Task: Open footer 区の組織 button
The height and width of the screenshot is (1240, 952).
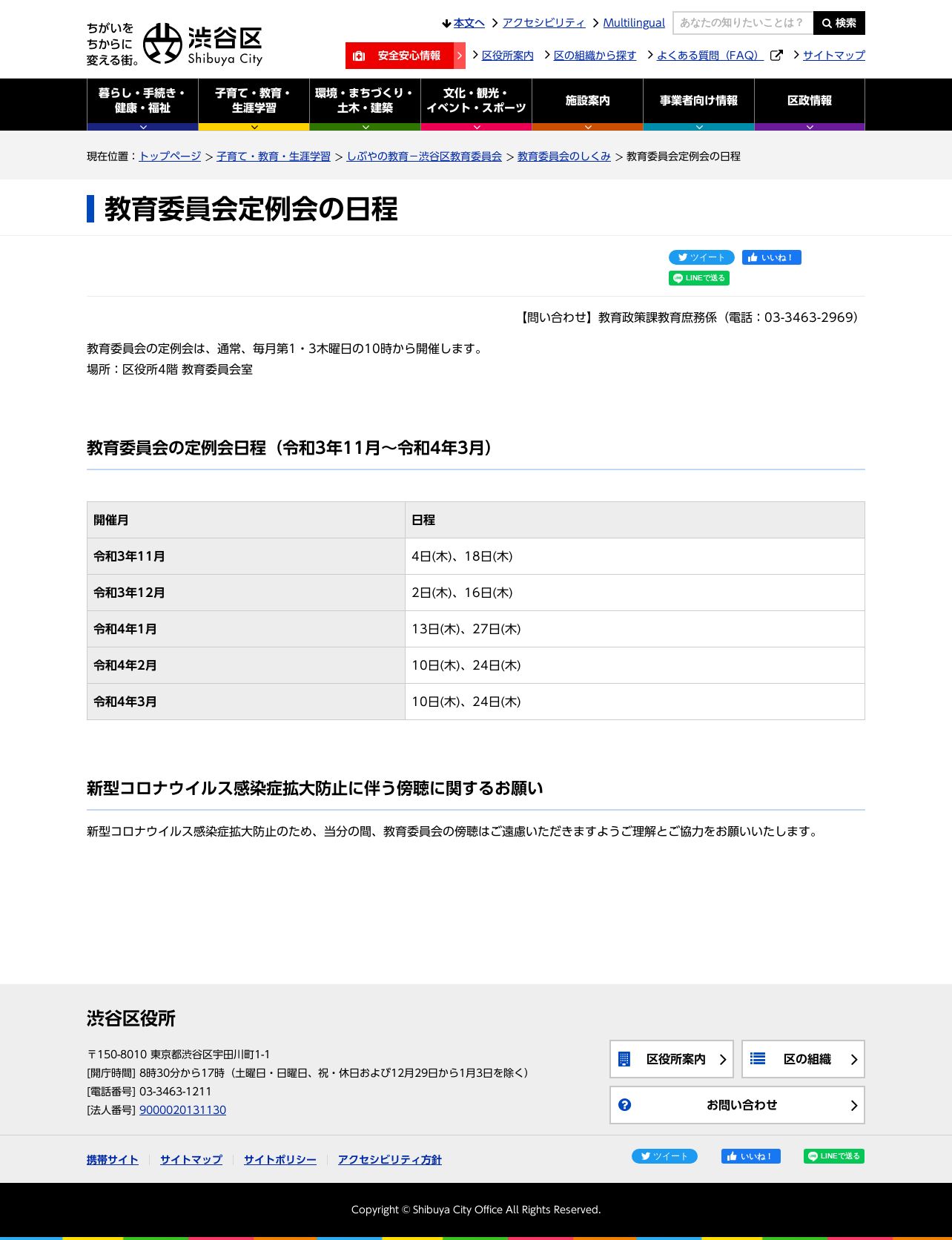Action: point(803,1059)
